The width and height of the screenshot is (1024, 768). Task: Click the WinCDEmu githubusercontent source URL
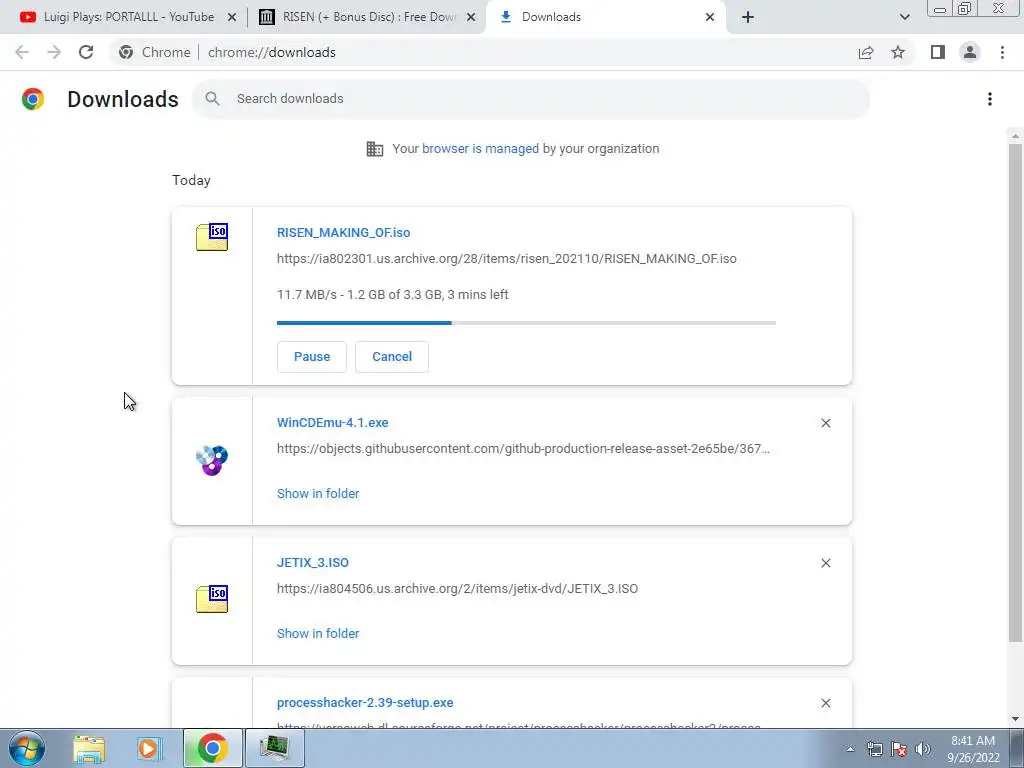click(x=523, y=449)
